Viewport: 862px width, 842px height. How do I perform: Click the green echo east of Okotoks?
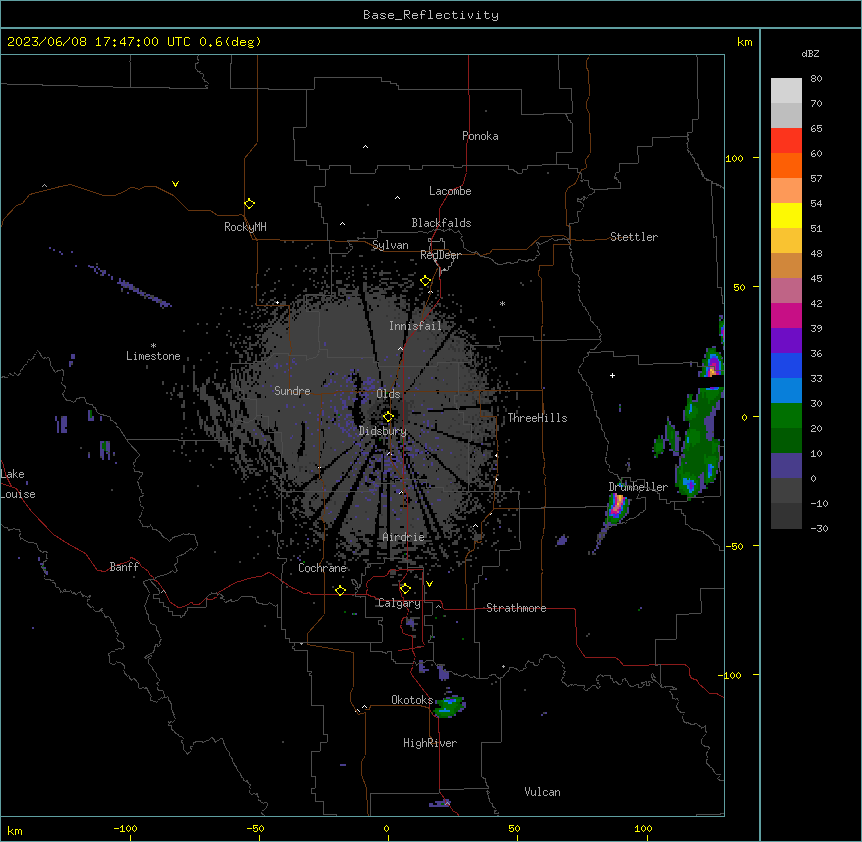450,707
